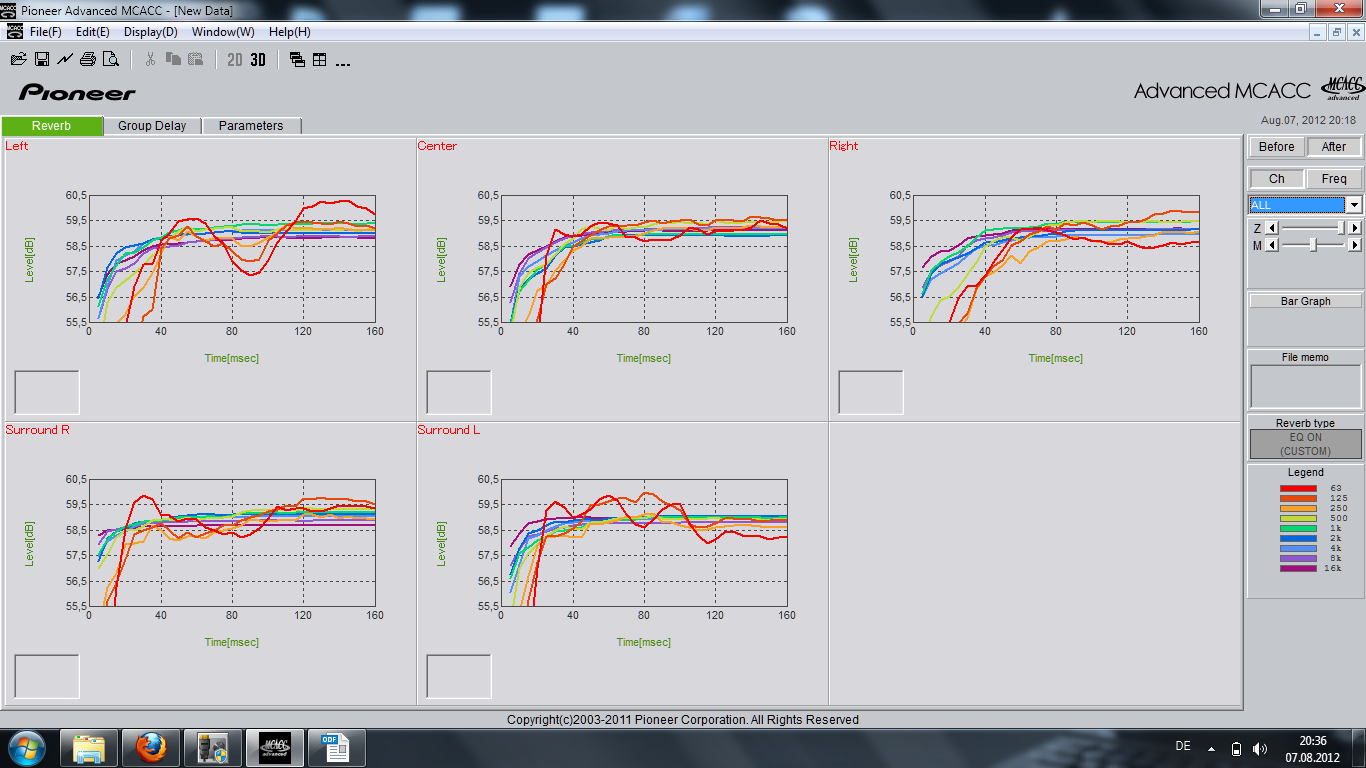
Task: Toggle the Before measurement view
Action: point(1276,147)
